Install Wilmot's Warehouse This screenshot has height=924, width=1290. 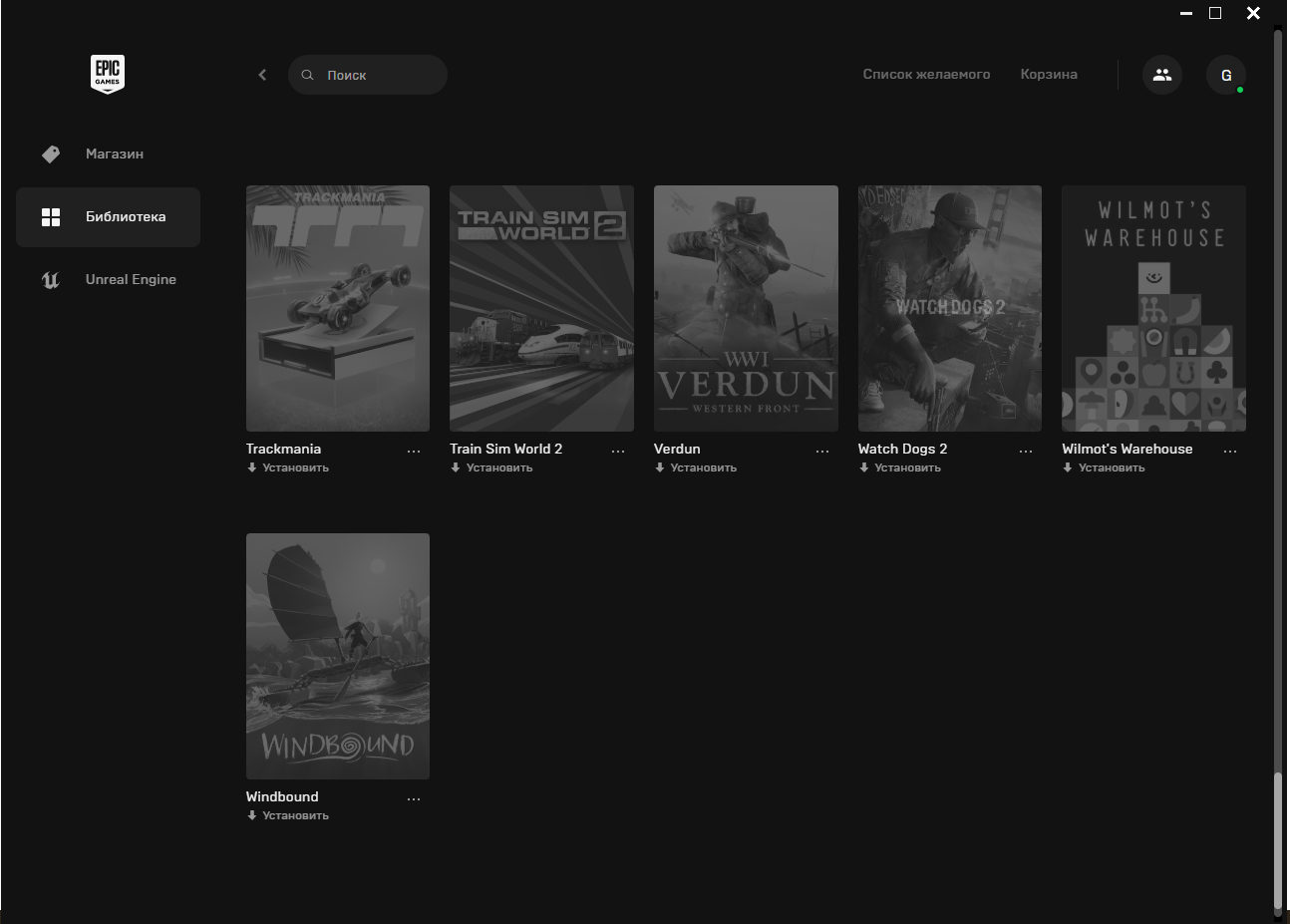pos(1104,467)
